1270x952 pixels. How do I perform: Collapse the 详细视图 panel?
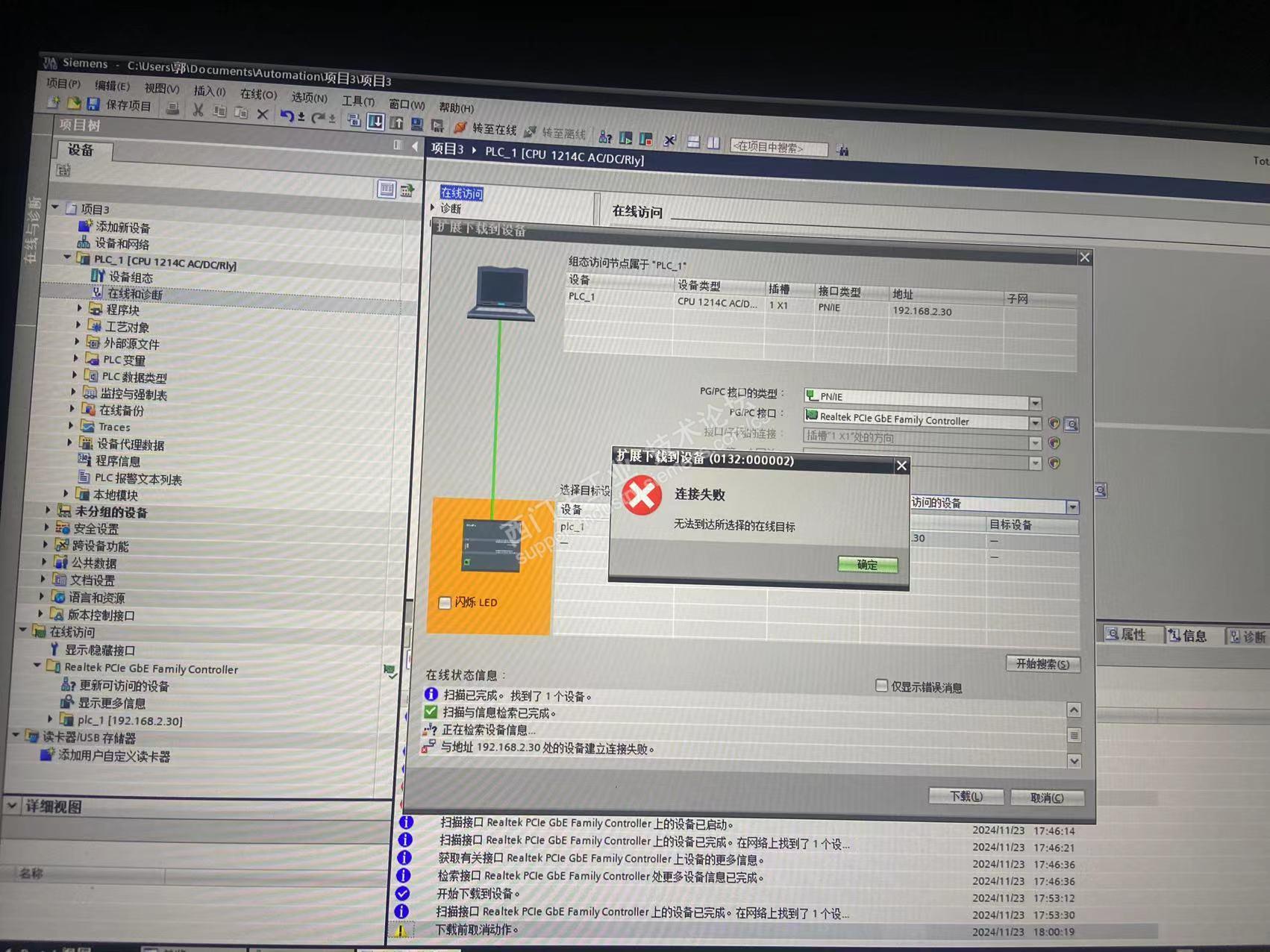(x=11, y=806)
